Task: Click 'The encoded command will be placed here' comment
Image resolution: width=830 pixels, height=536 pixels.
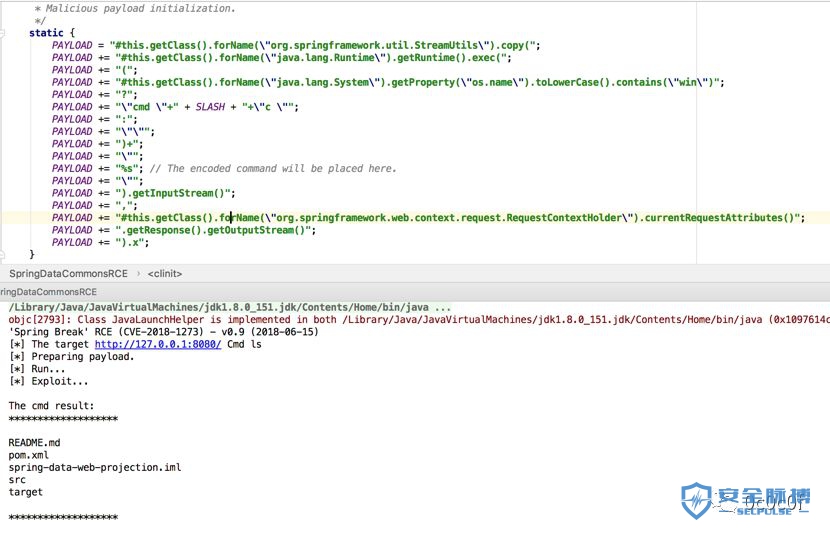Action: pyautogui.click(x=273, y=169)
